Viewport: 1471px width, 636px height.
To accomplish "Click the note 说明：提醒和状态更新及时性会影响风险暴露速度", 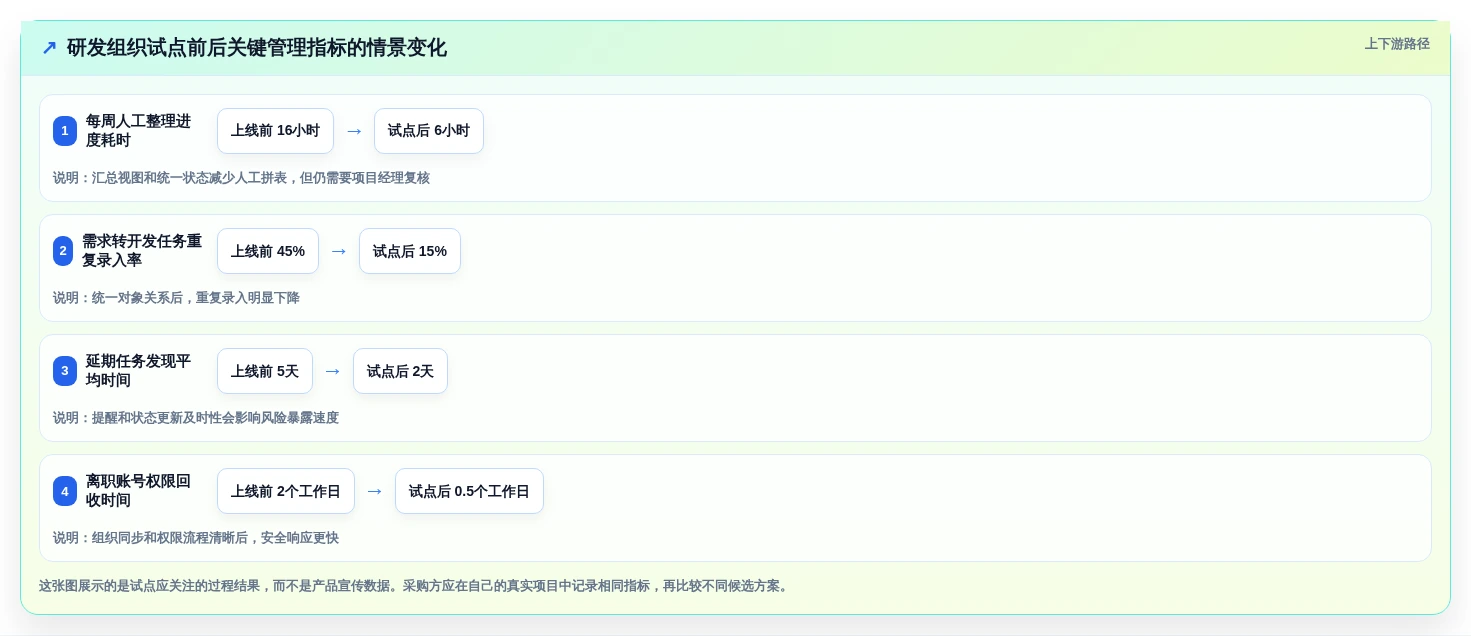I will click(x=196, y=418).
